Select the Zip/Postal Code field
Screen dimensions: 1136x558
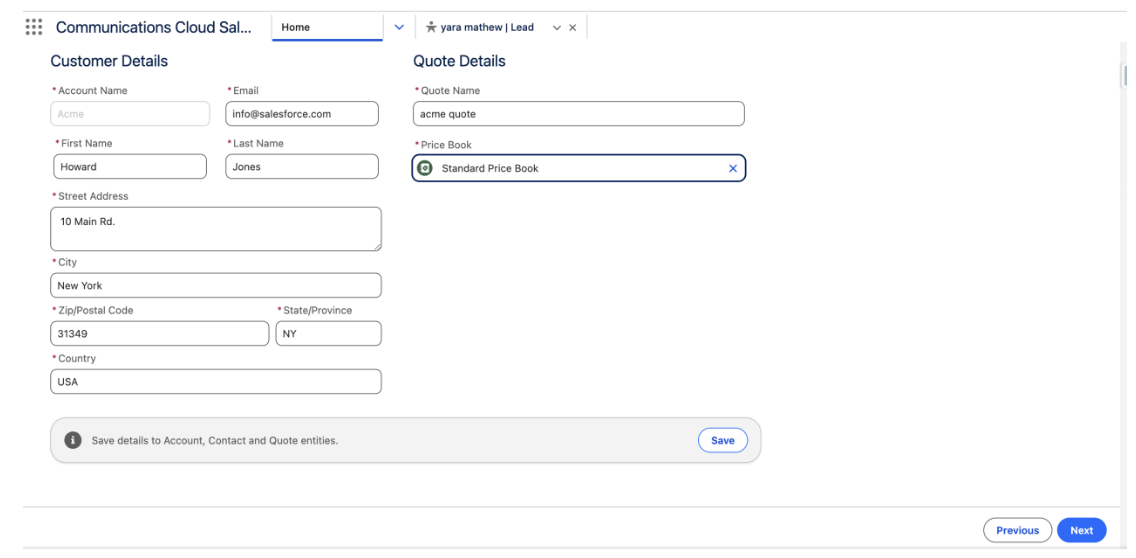coord(159,333)
